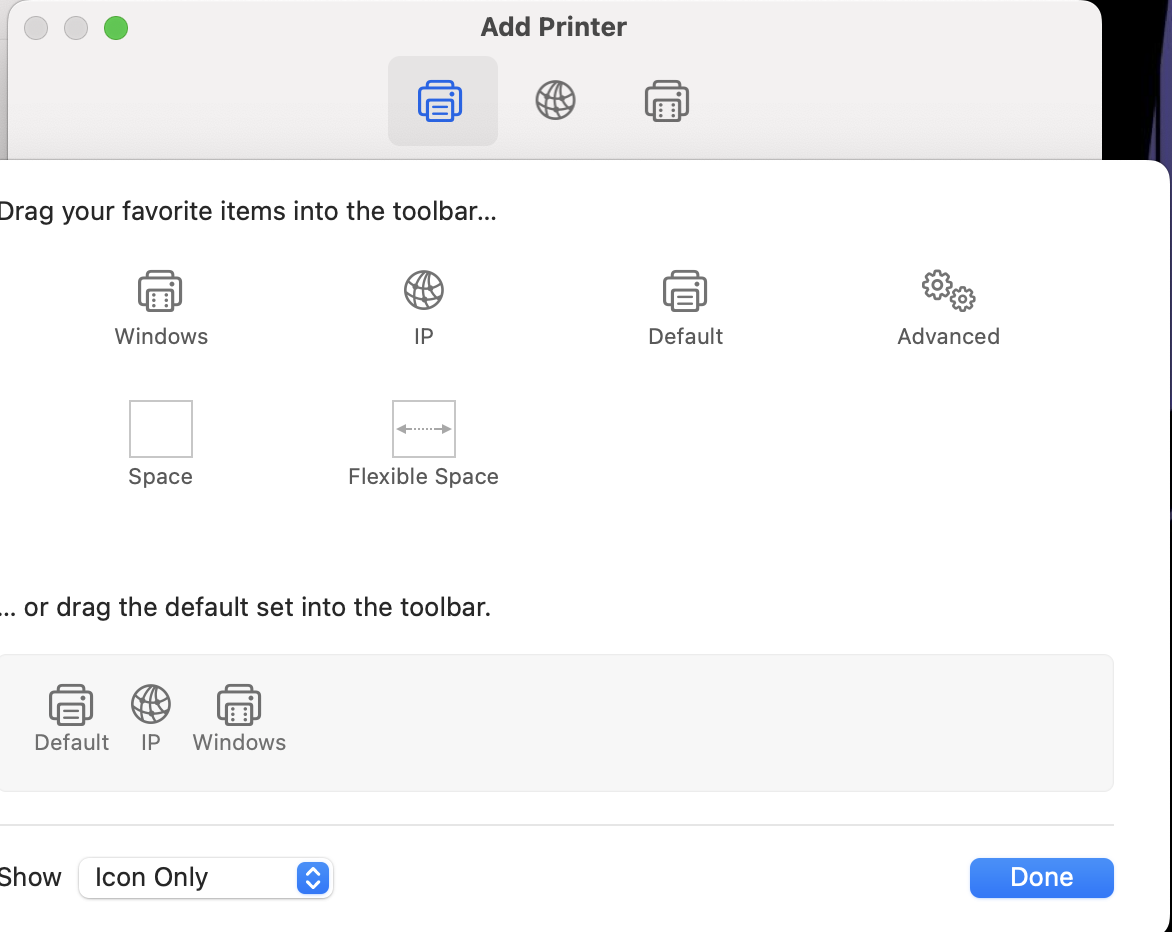The image size is (1172, 932).
Task: Select the Default printer tab in toolbar
Action: 442,101
